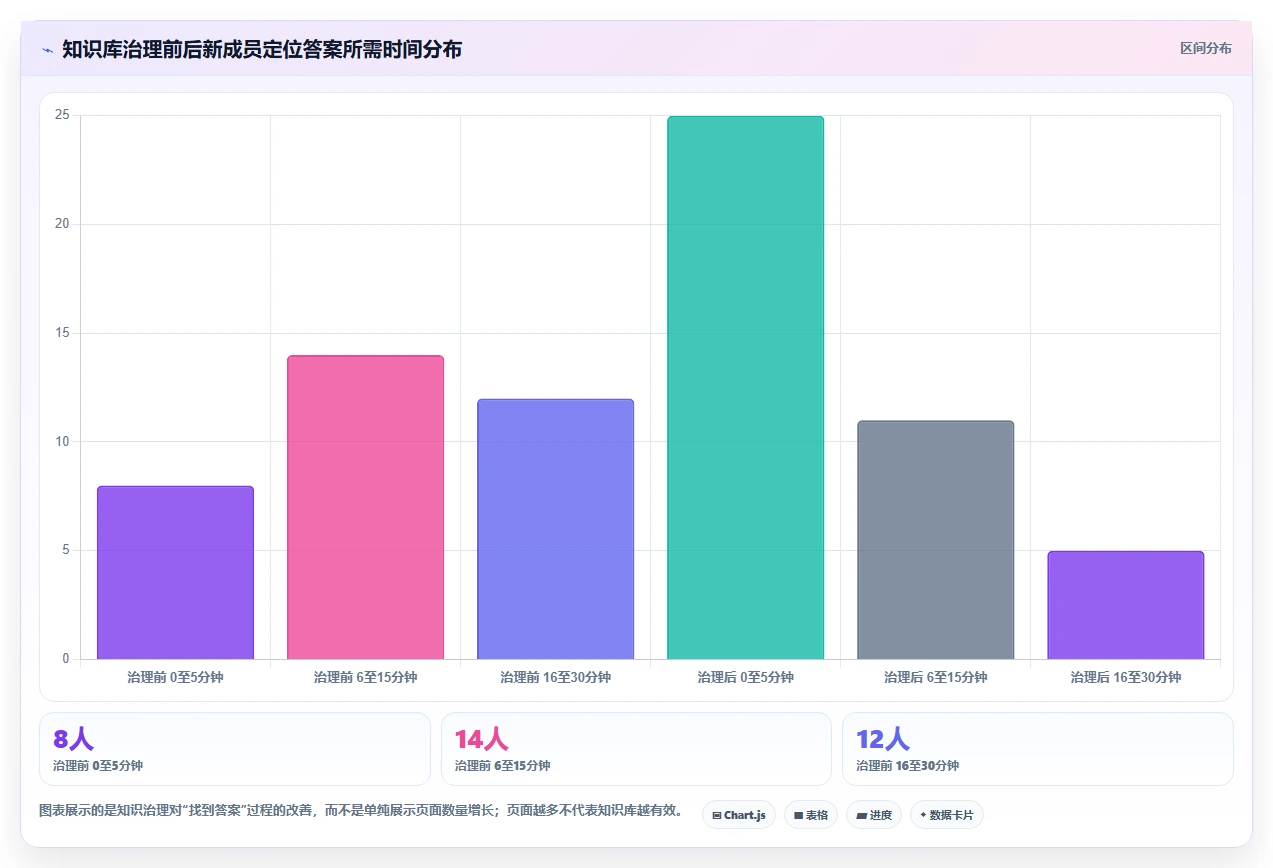Open the 8人 stat card
The image size is (1273, 868).
235,749
